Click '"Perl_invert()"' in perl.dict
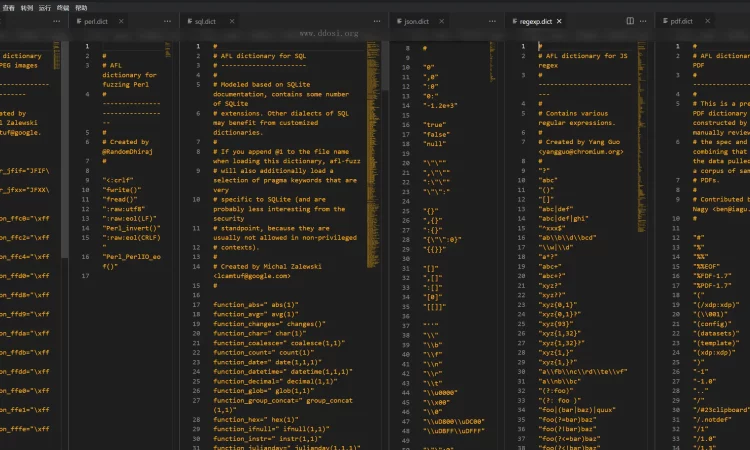This screenshot has width=750, height=450. click(131, 228)
